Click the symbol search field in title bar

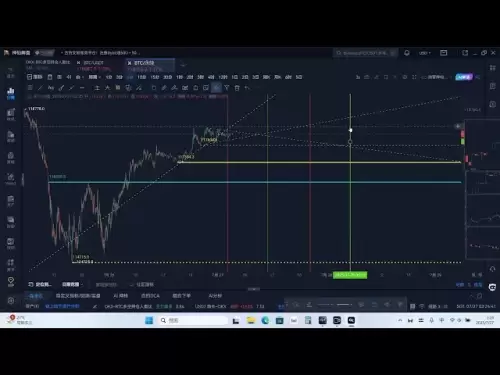click(366, 53)
